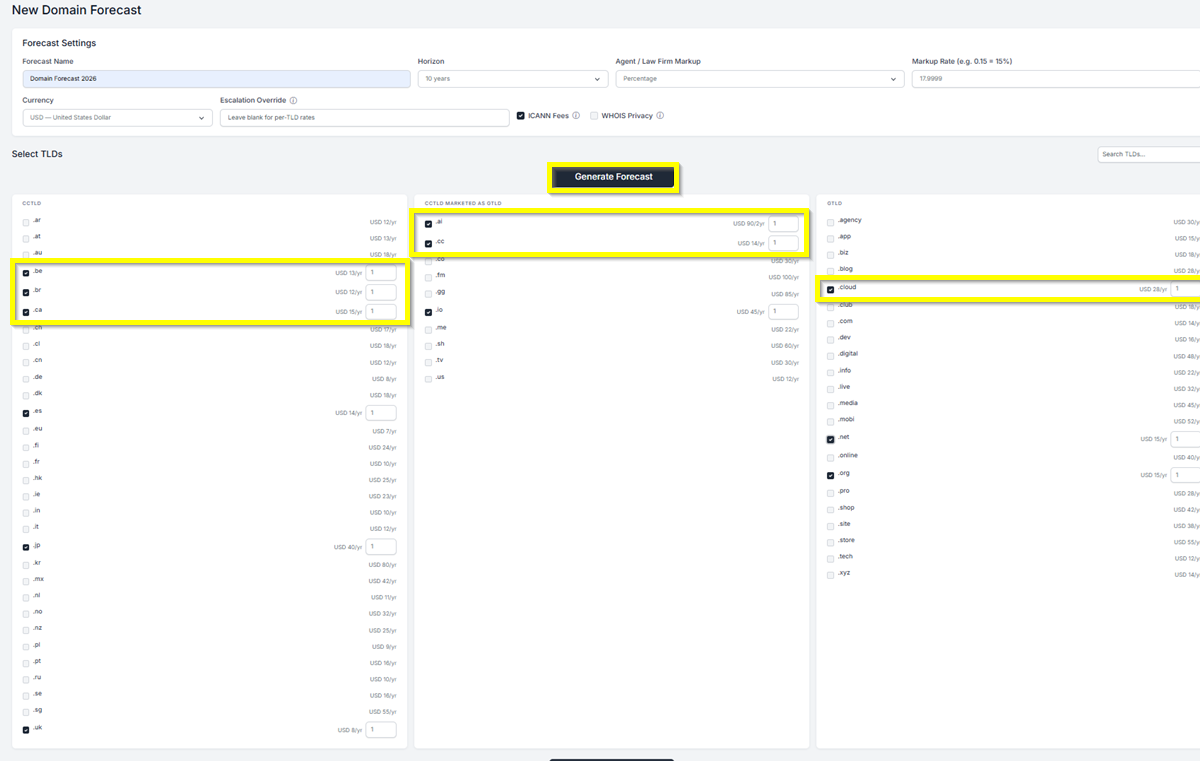This screenshot has width=1200, height=761.
Task: Focus the Markup Rate input field
Action: coord(1055,79)
